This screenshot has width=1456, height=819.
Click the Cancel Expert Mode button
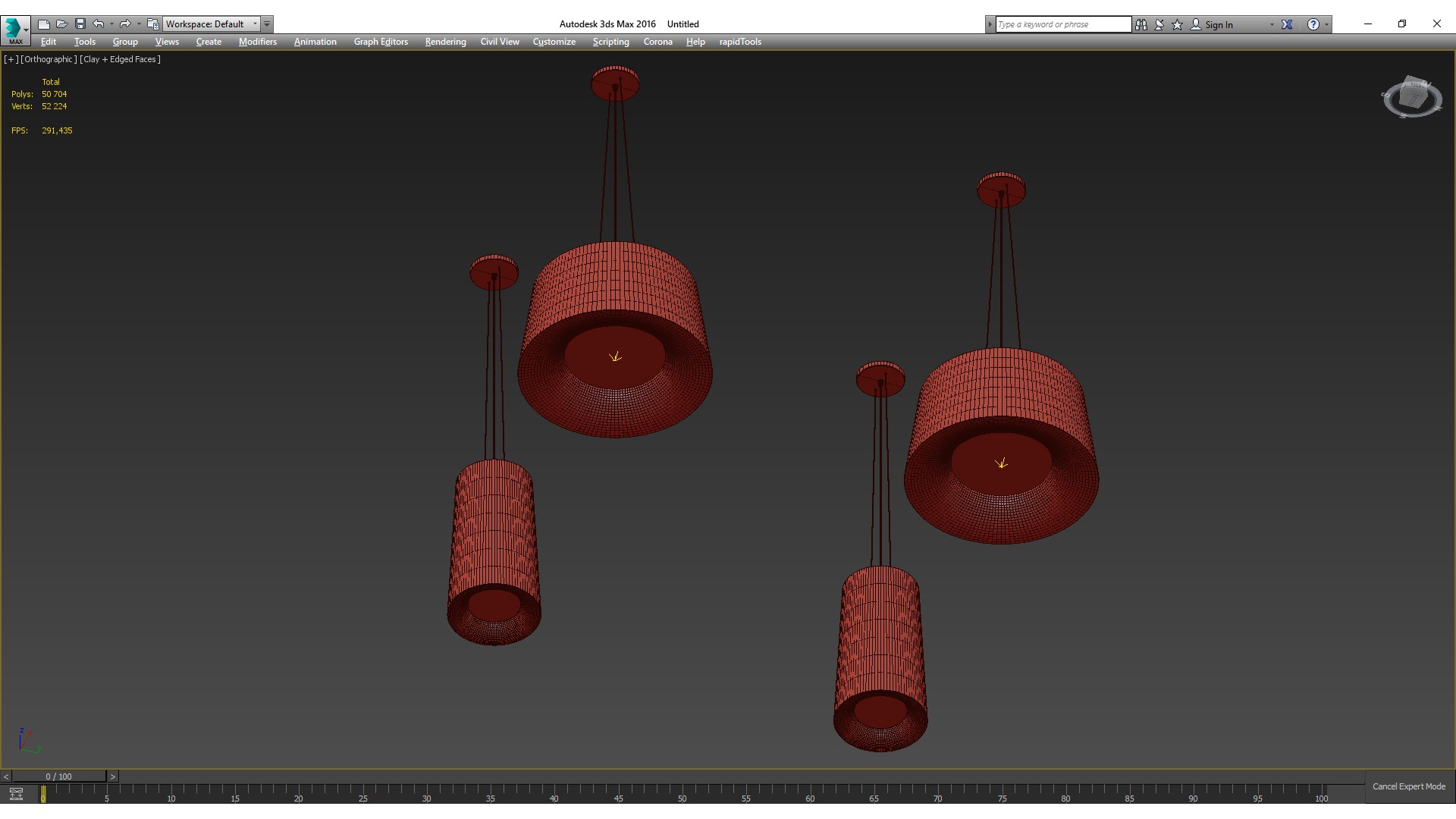(x=1409, y=786)
